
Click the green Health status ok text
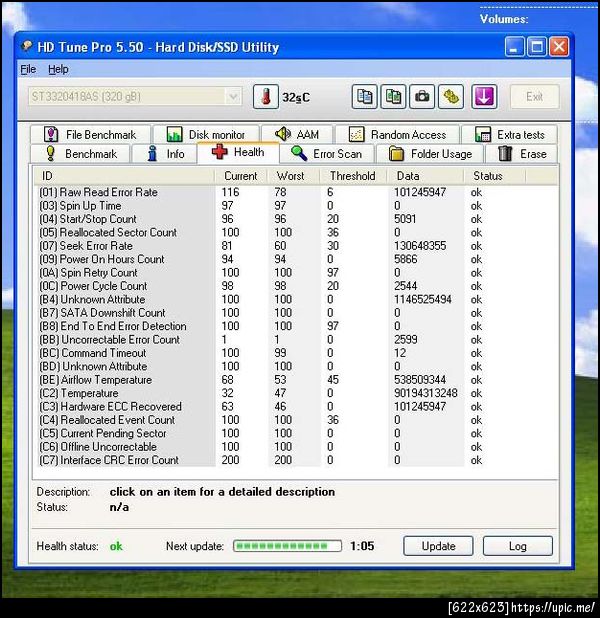click(x=116, y=546)
